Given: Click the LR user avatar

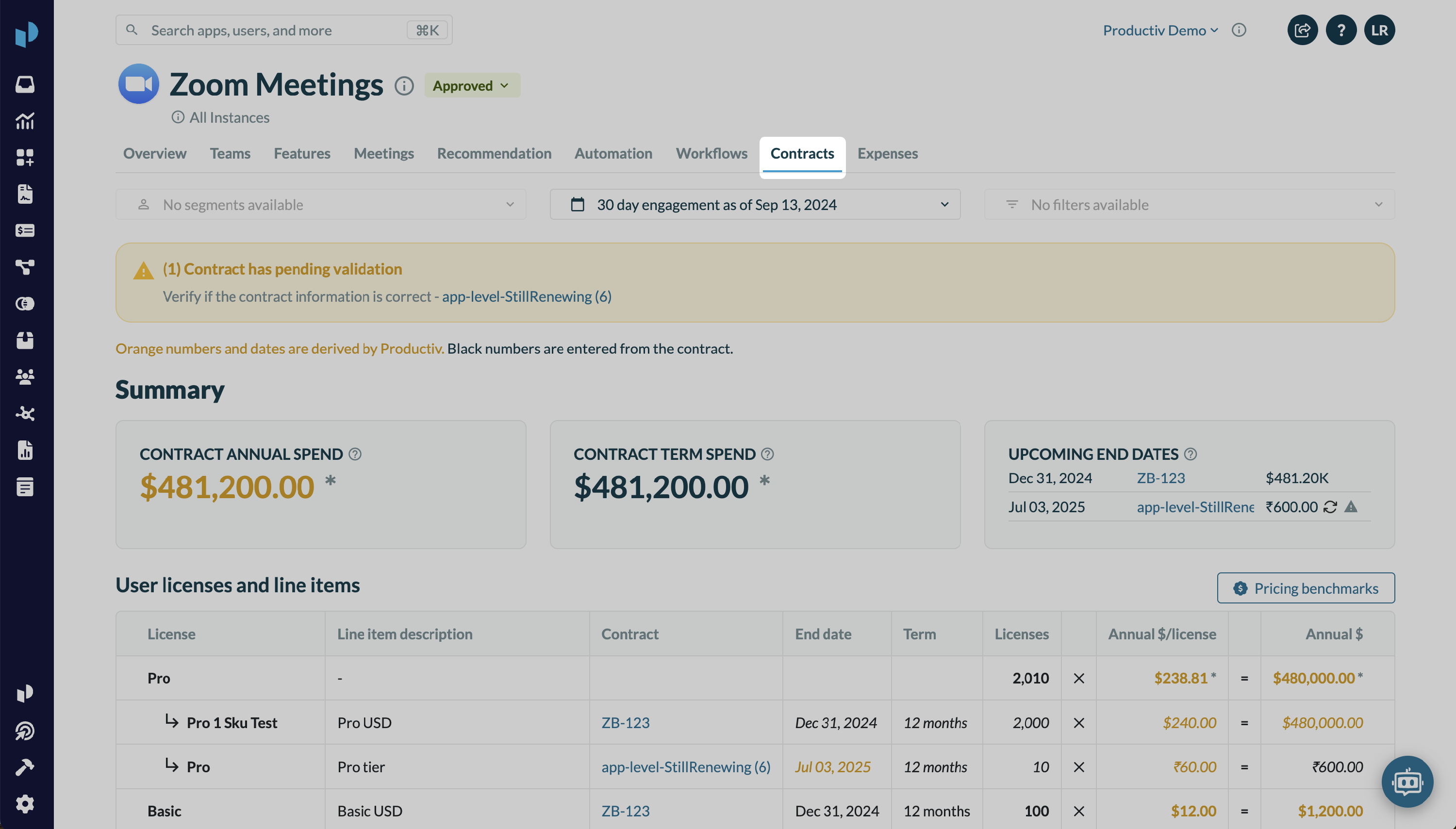Looking at the screenshot, I should click(x=1379, y=30).
